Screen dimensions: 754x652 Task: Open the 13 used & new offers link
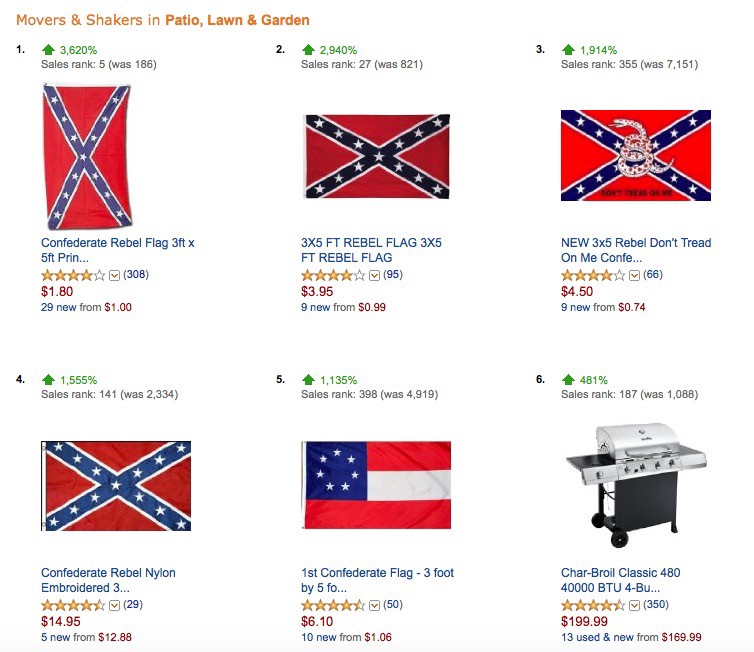[x=631, y=637]
